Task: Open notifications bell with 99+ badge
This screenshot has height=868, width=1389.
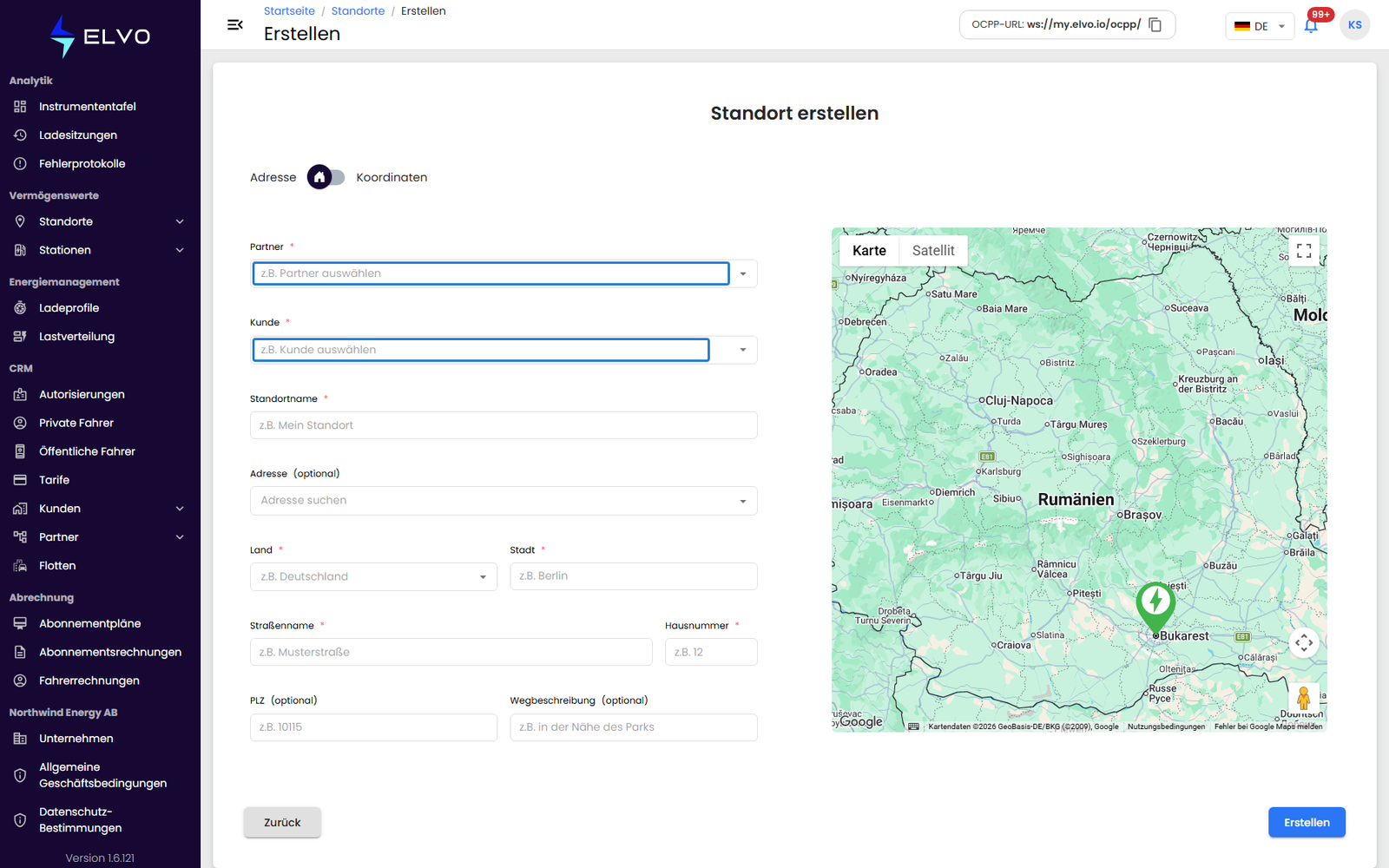Action: click(1311, 25)
